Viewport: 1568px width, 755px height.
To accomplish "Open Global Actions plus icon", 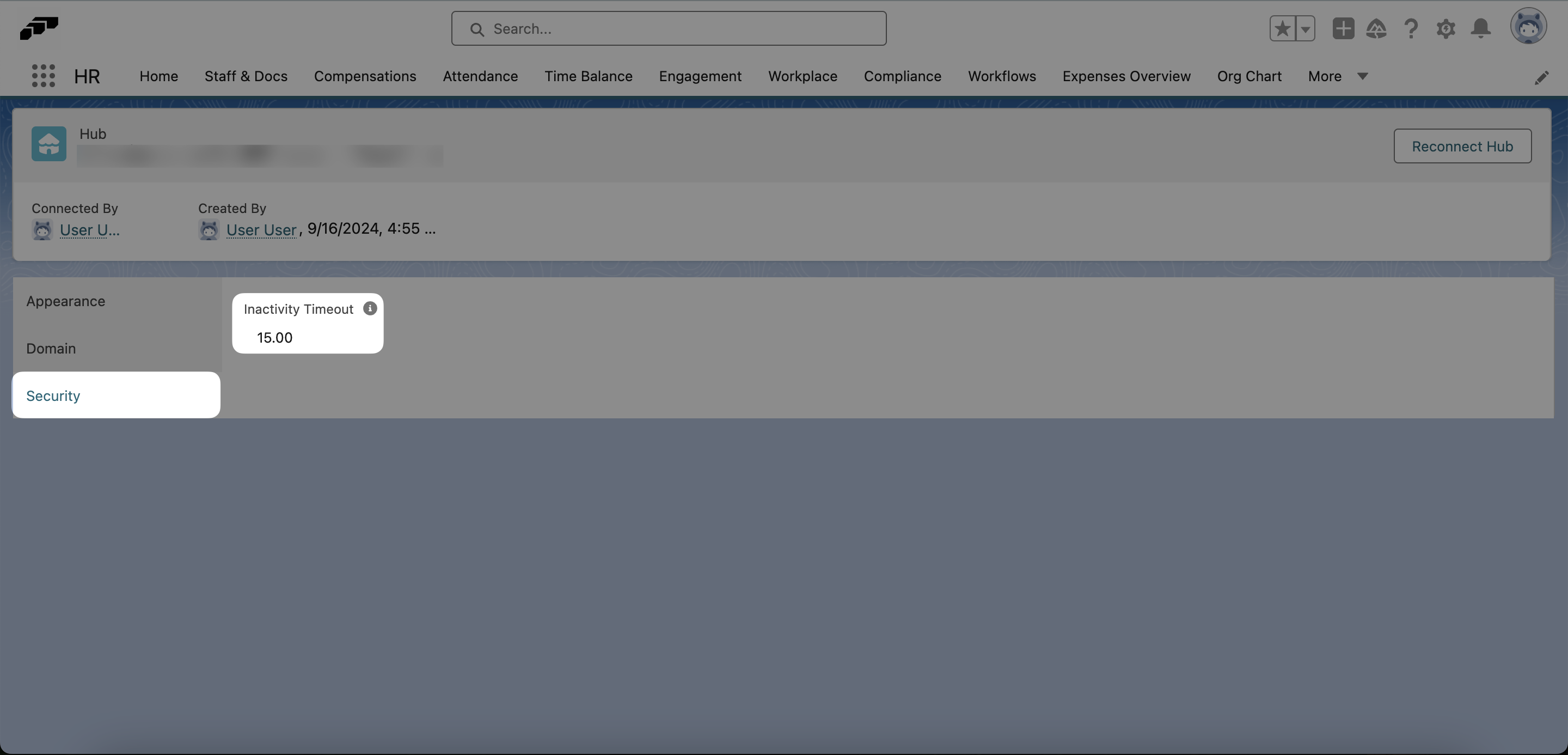I will click(x=1343, y=29).
